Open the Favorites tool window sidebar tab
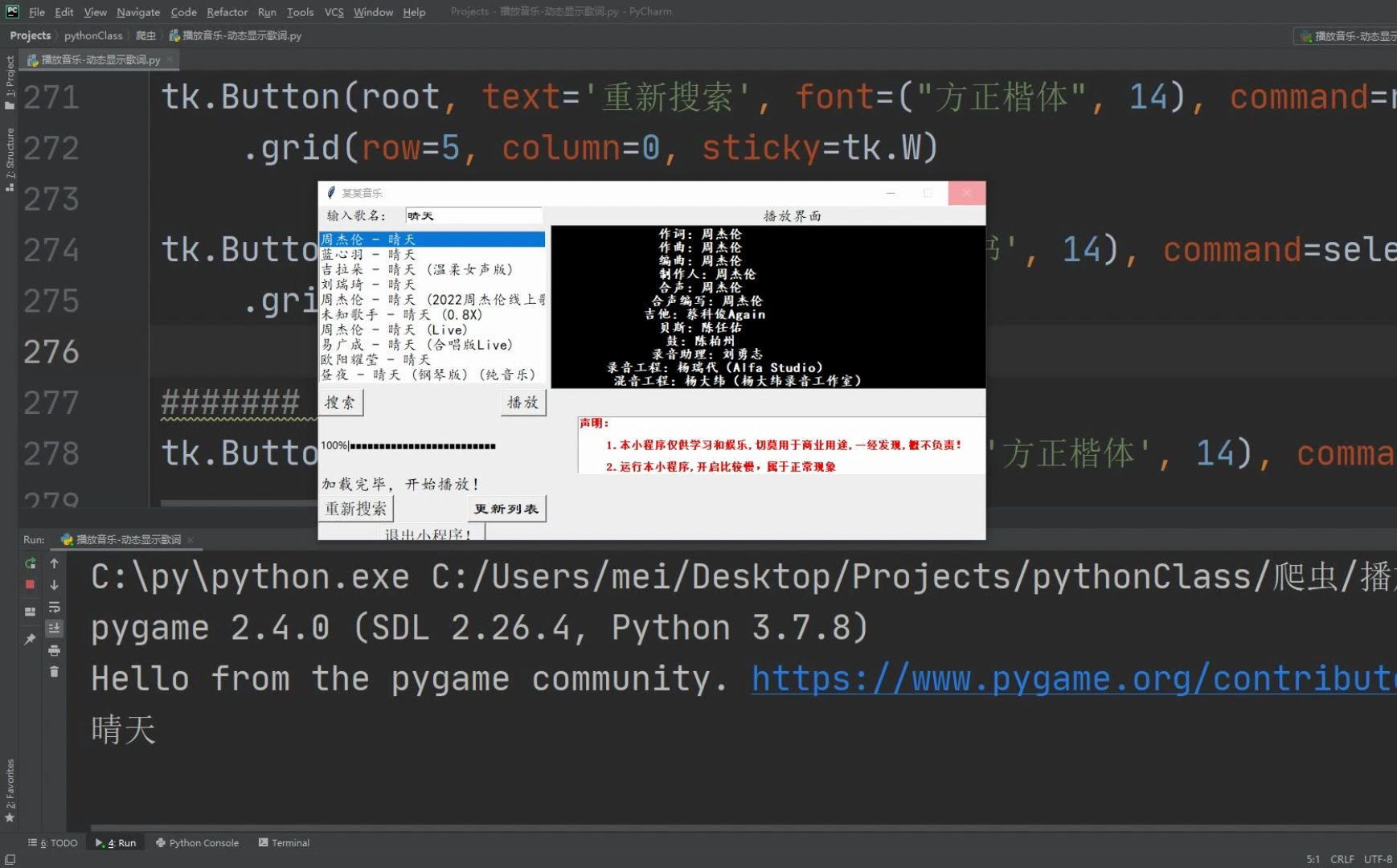The image size is (1397, 868). [10, 791]
